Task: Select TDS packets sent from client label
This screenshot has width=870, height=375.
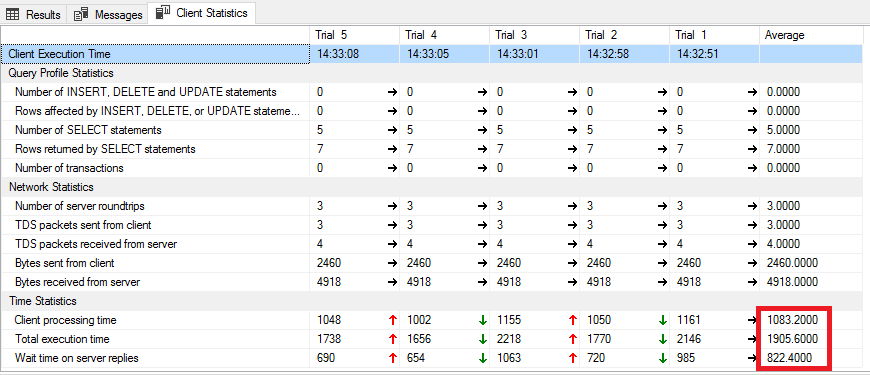Action: [83, 225]
